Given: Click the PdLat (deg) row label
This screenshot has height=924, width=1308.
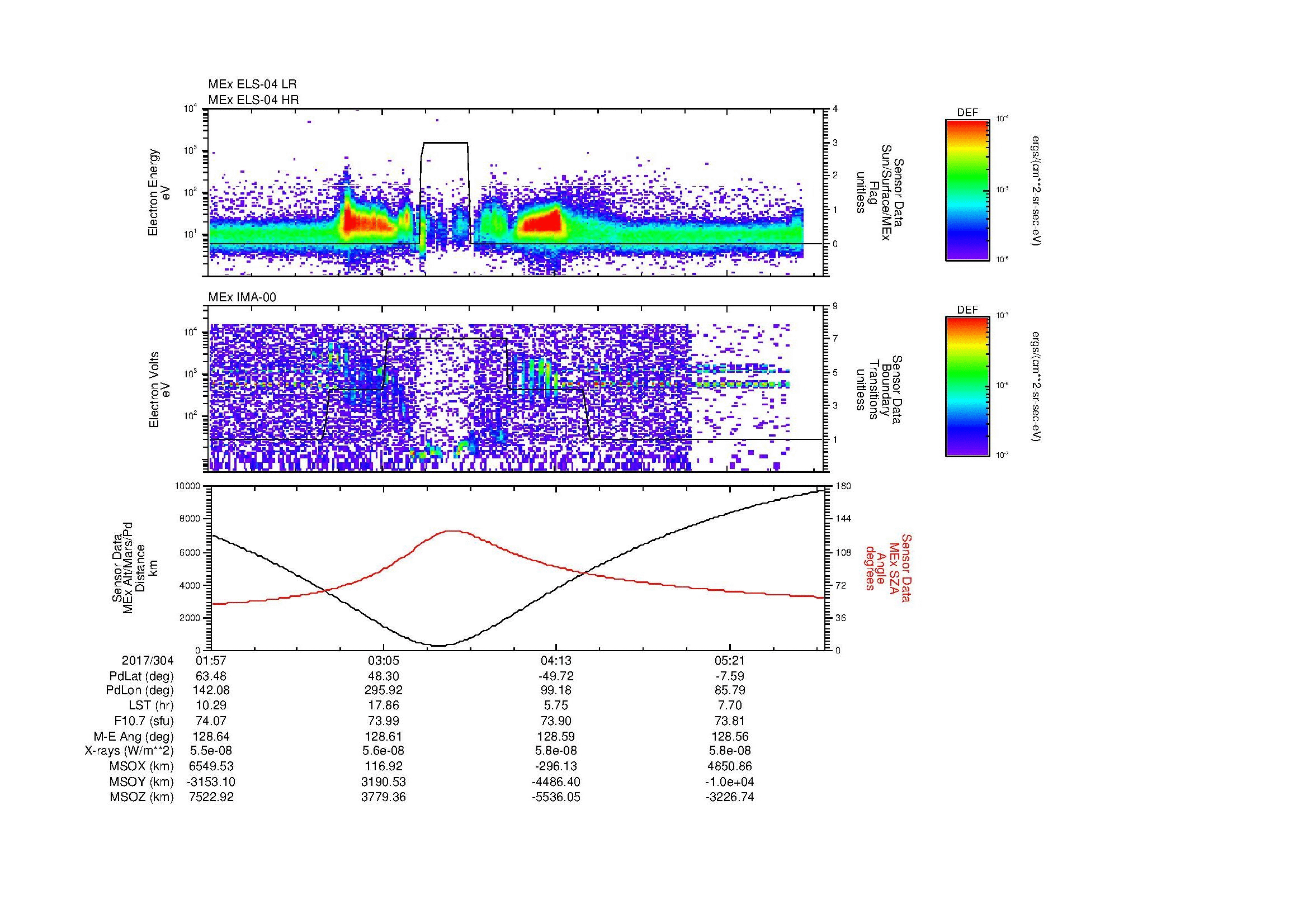Looking at the screenshot, I should point(141,676).
